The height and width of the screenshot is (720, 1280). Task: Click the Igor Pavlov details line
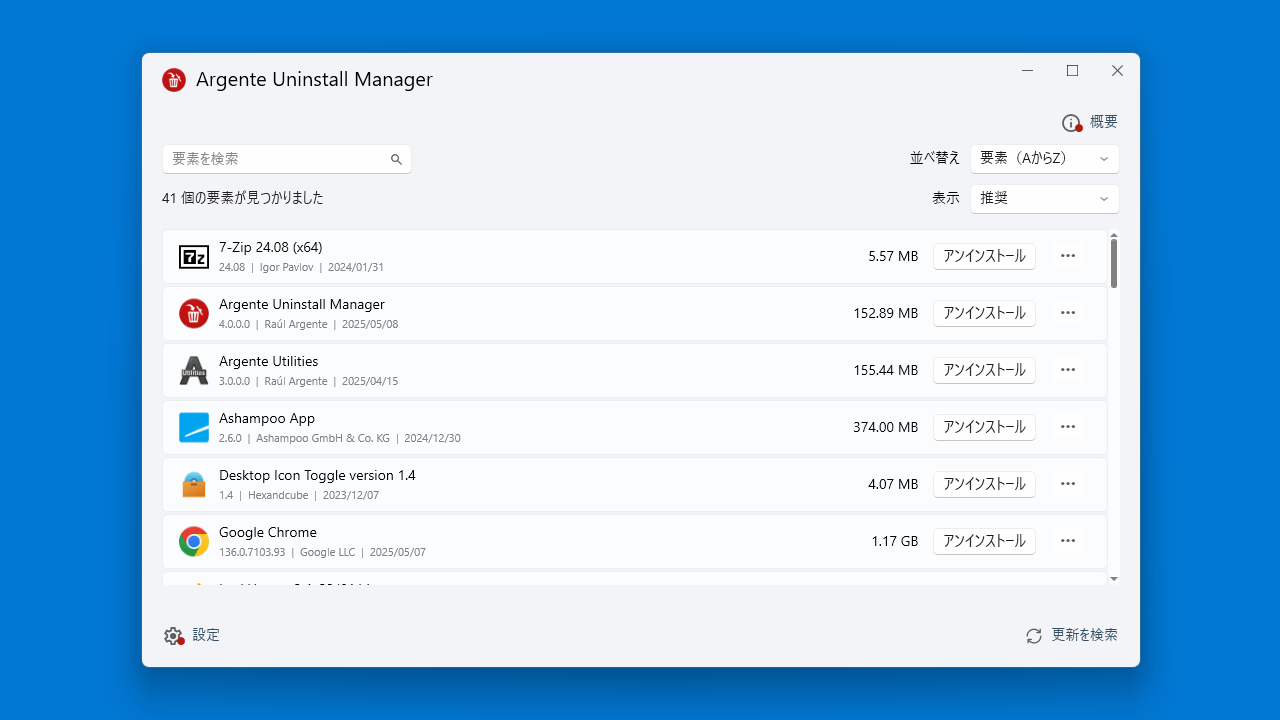click(x=301, y=267)
